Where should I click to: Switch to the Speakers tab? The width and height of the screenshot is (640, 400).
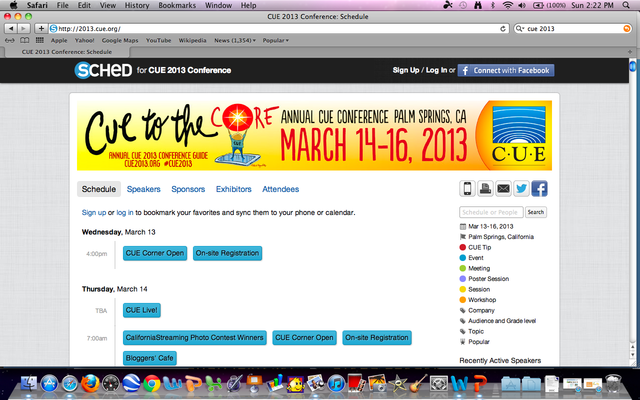143,189
